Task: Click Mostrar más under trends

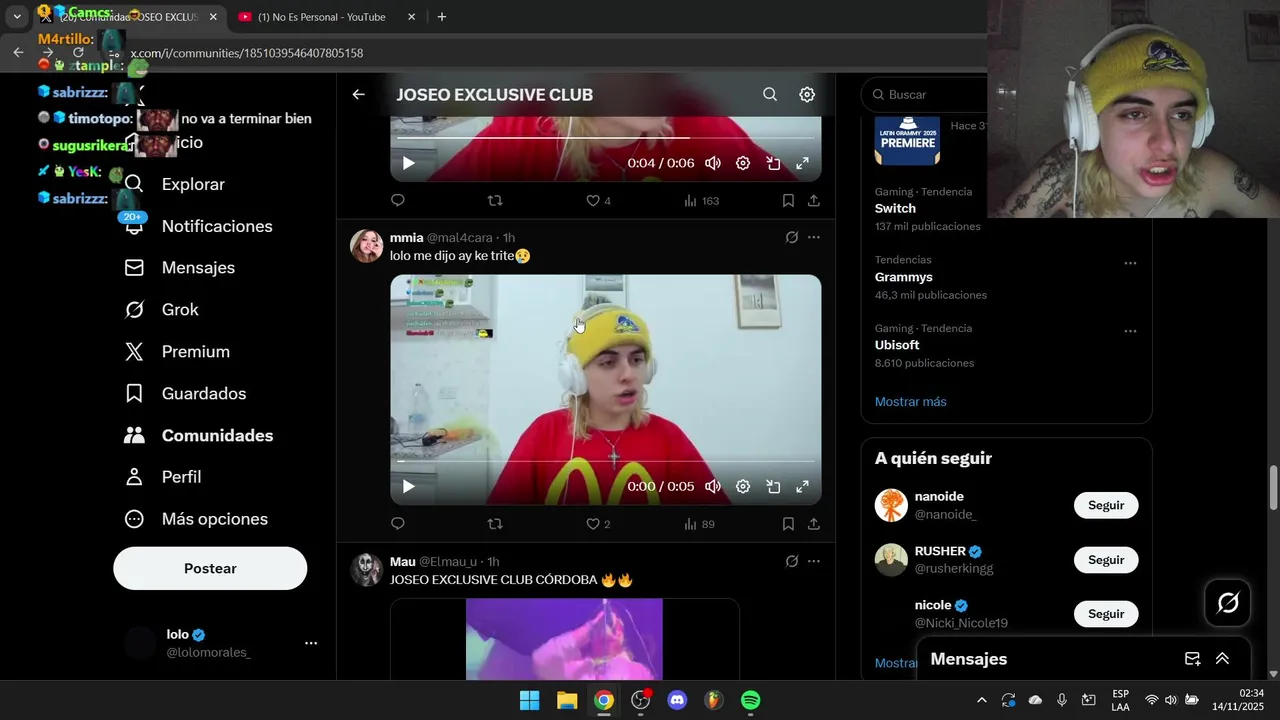Action: (910, 402)
